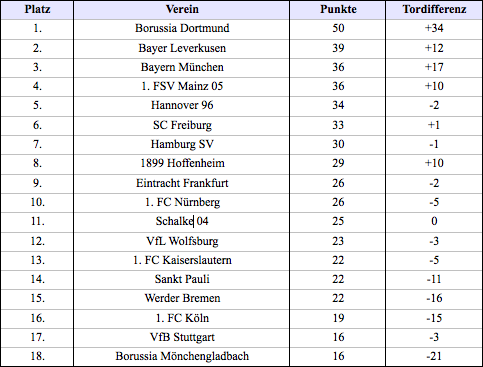This screenshot has height=367, width=483.
Task: Click Dortmund's 50 points value
Action: point(338,28)
